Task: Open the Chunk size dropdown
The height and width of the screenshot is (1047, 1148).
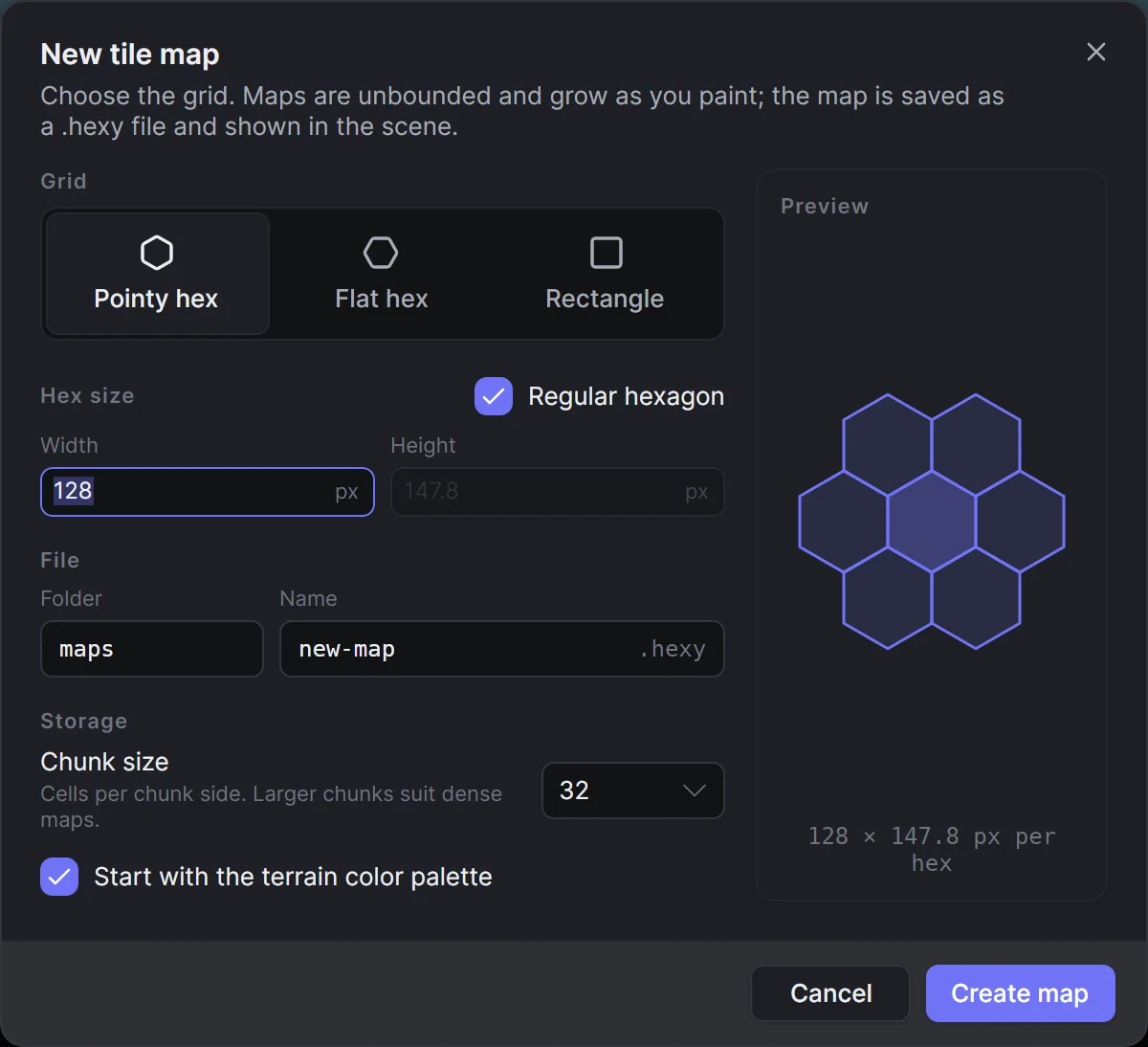Action: tap(632, 791)
